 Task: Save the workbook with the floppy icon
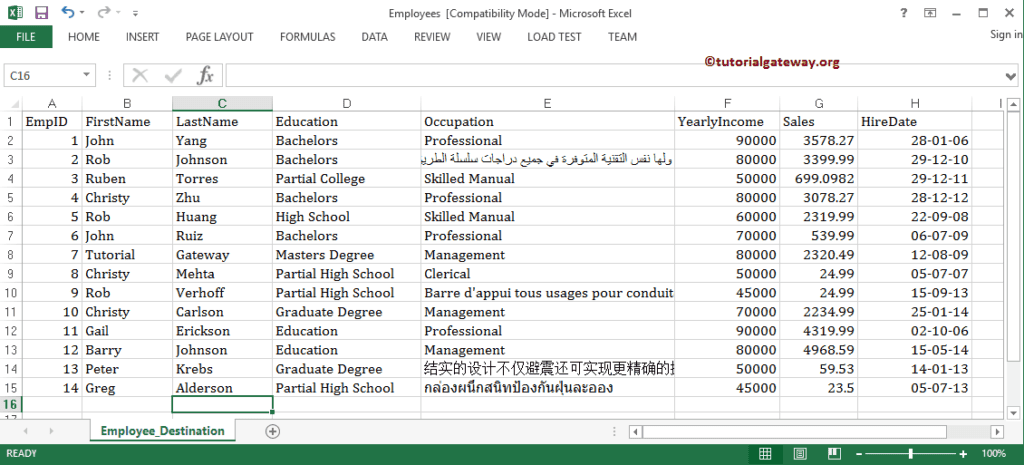41,12
